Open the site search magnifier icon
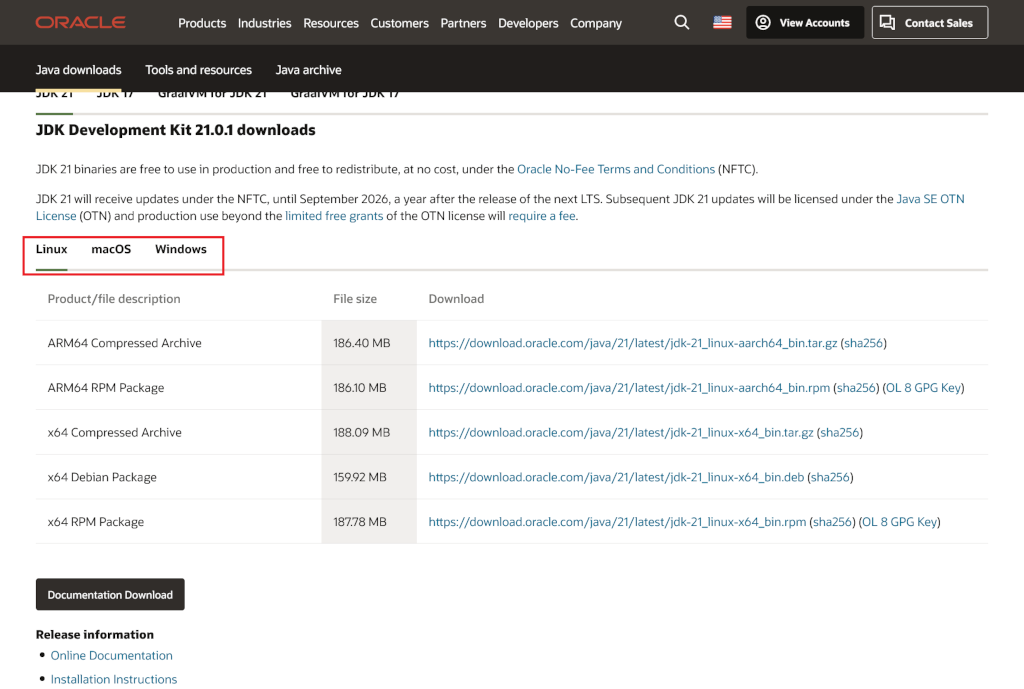 [681, 23]
